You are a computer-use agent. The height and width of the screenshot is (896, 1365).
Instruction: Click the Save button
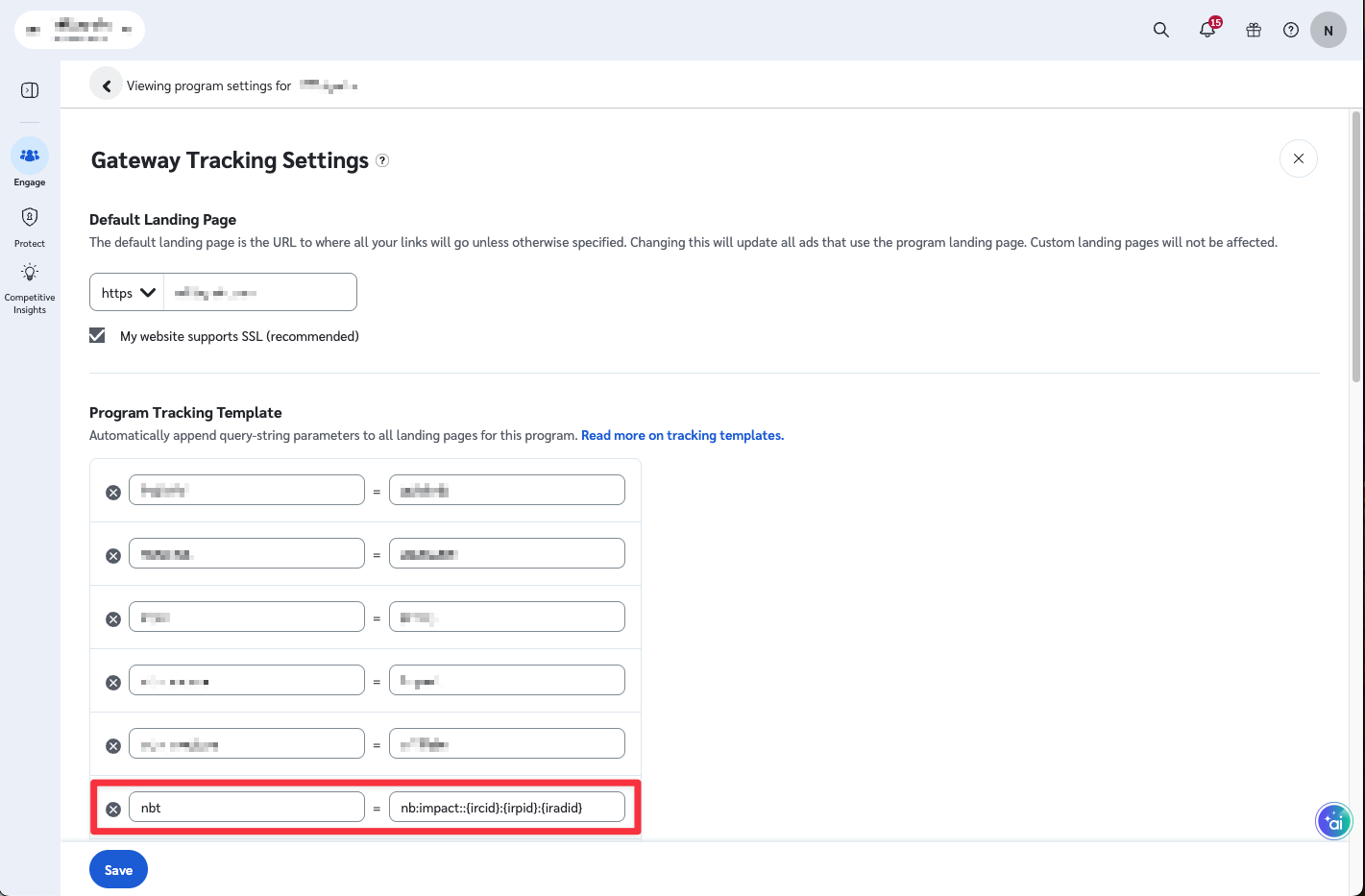118,869
